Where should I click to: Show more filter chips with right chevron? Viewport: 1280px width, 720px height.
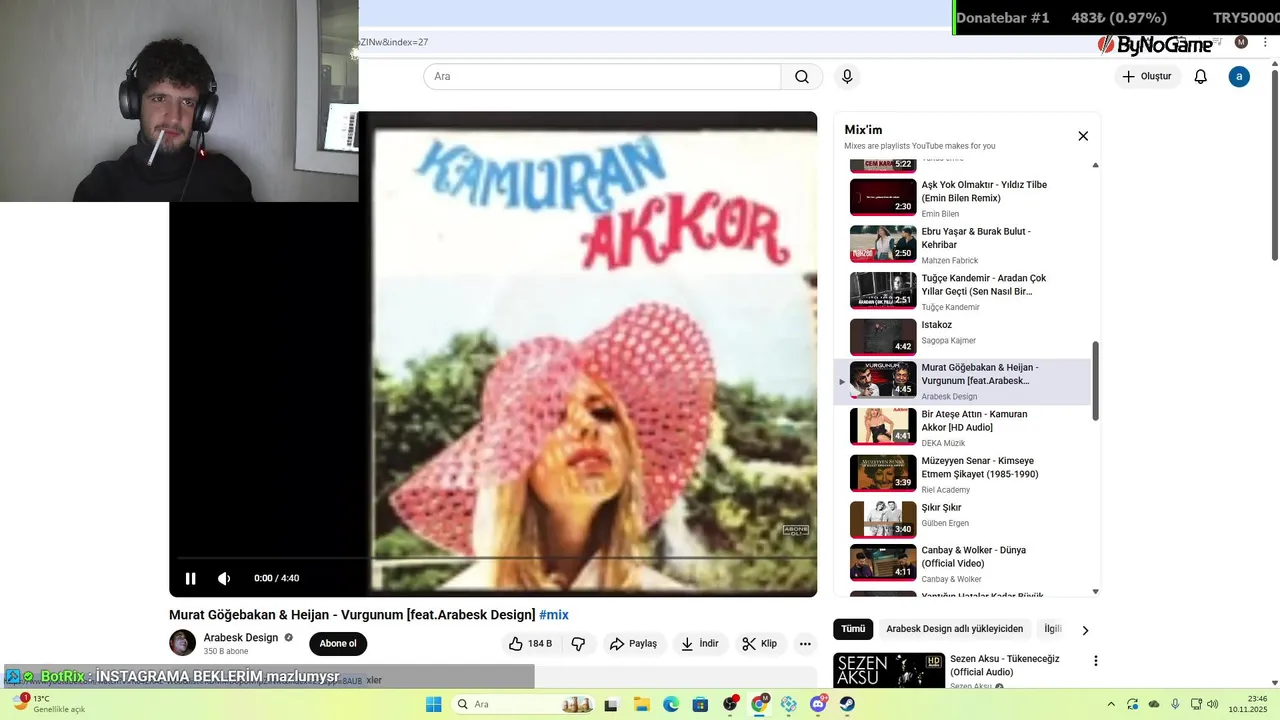[x=1085, y=630]
